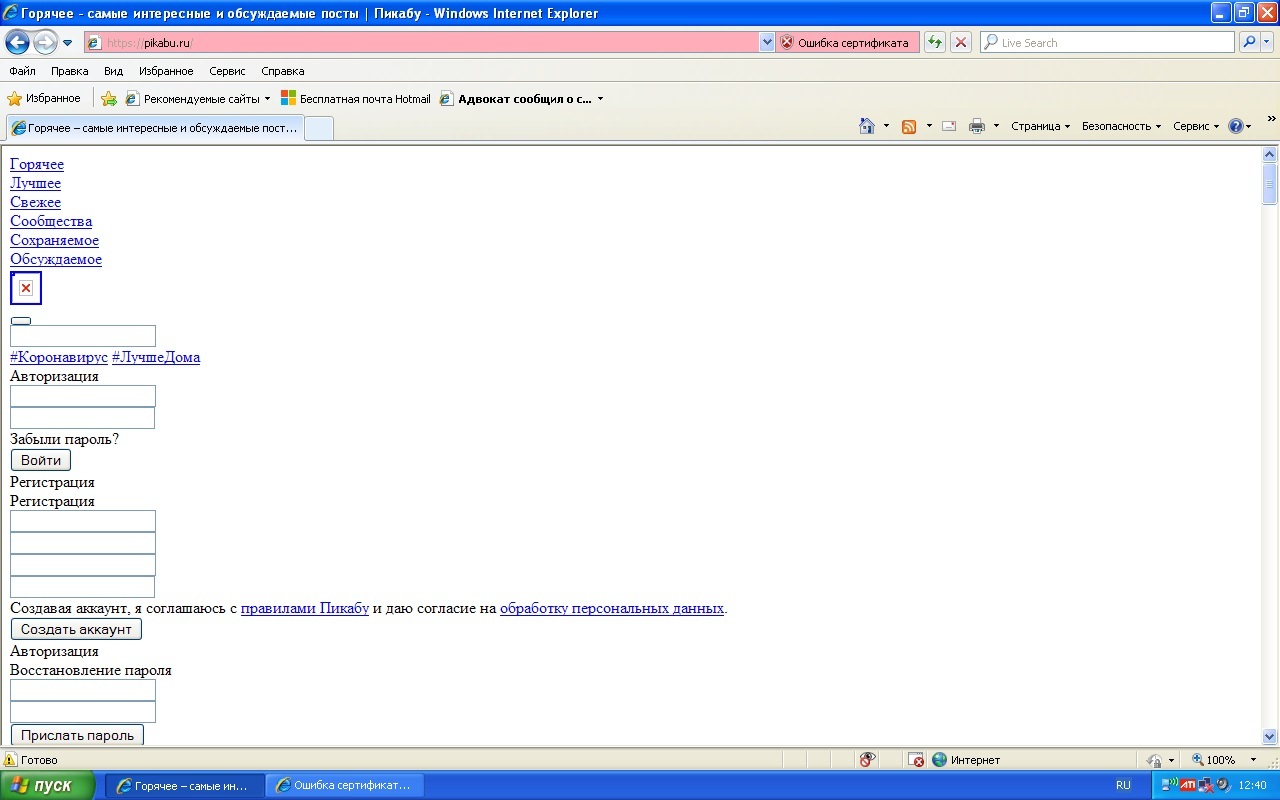This screenshot has width=1280, height=800.
Task: Open the Страница command bar dropdown
Action: (x=1040, y=126)
